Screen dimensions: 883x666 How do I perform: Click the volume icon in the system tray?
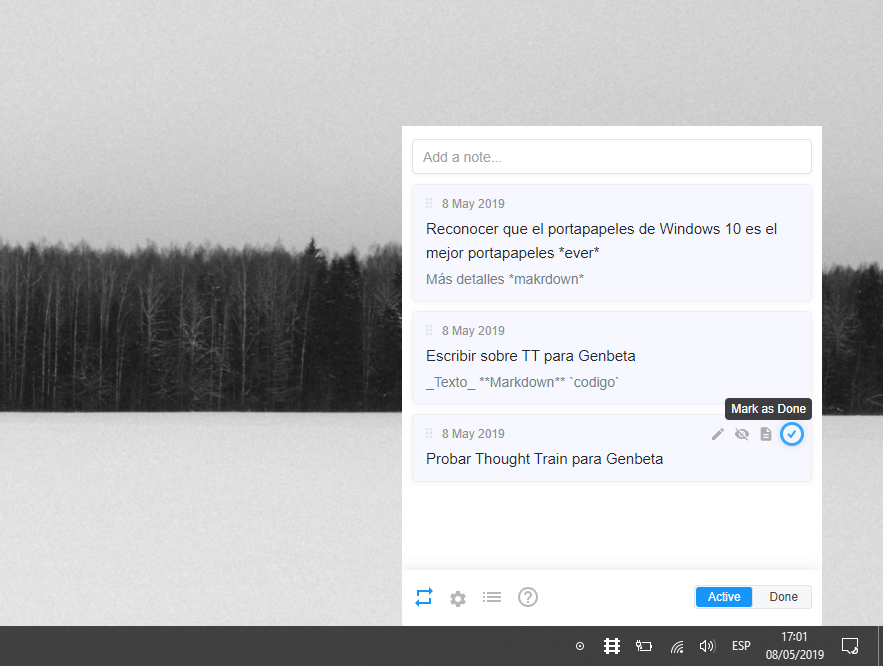click(x=708, y=645)
